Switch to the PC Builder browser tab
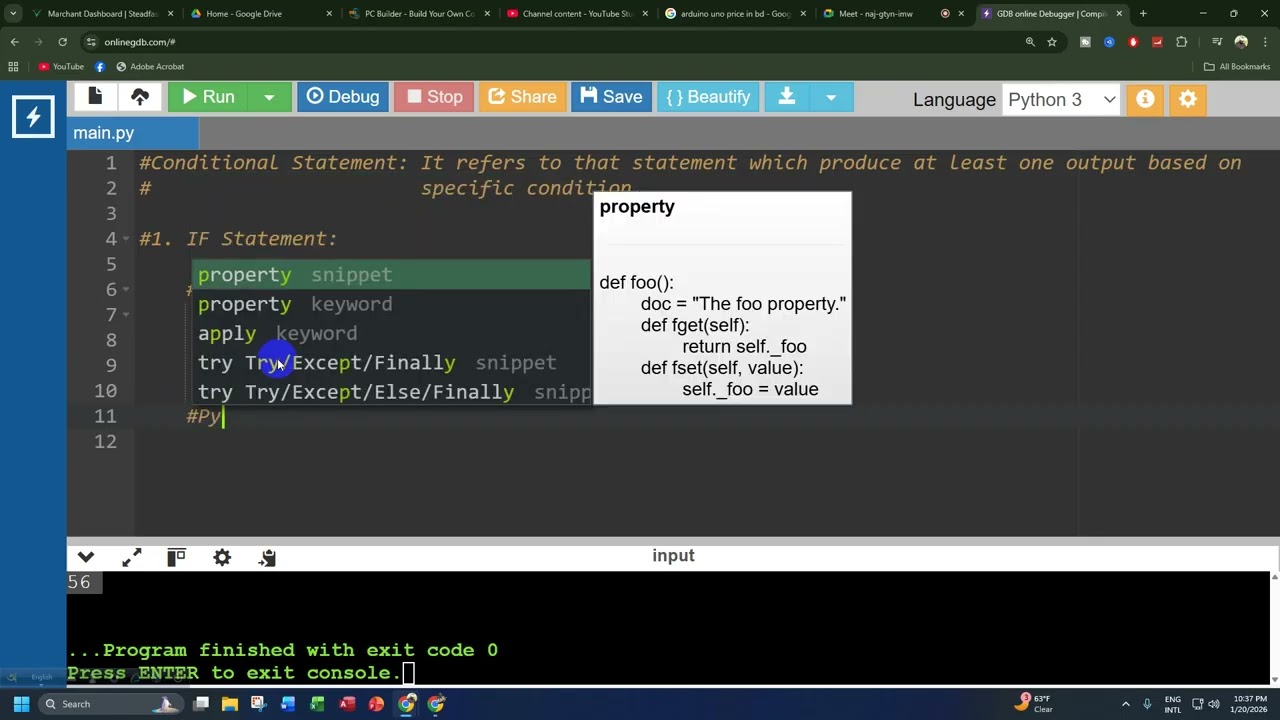 [x=417, y=14]
